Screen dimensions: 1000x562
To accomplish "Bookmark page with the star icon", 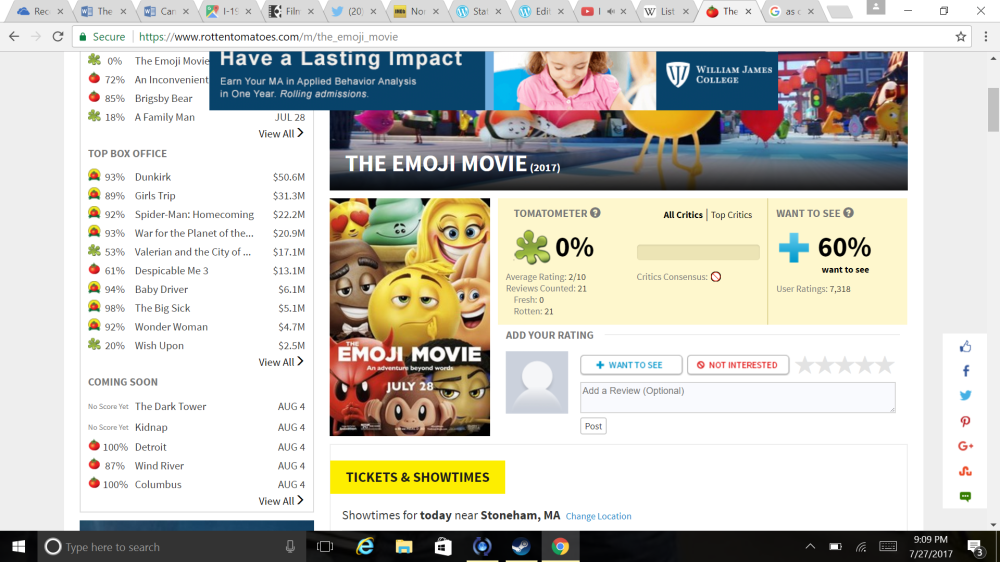I will pyautogui.click(x=961, y=36).
